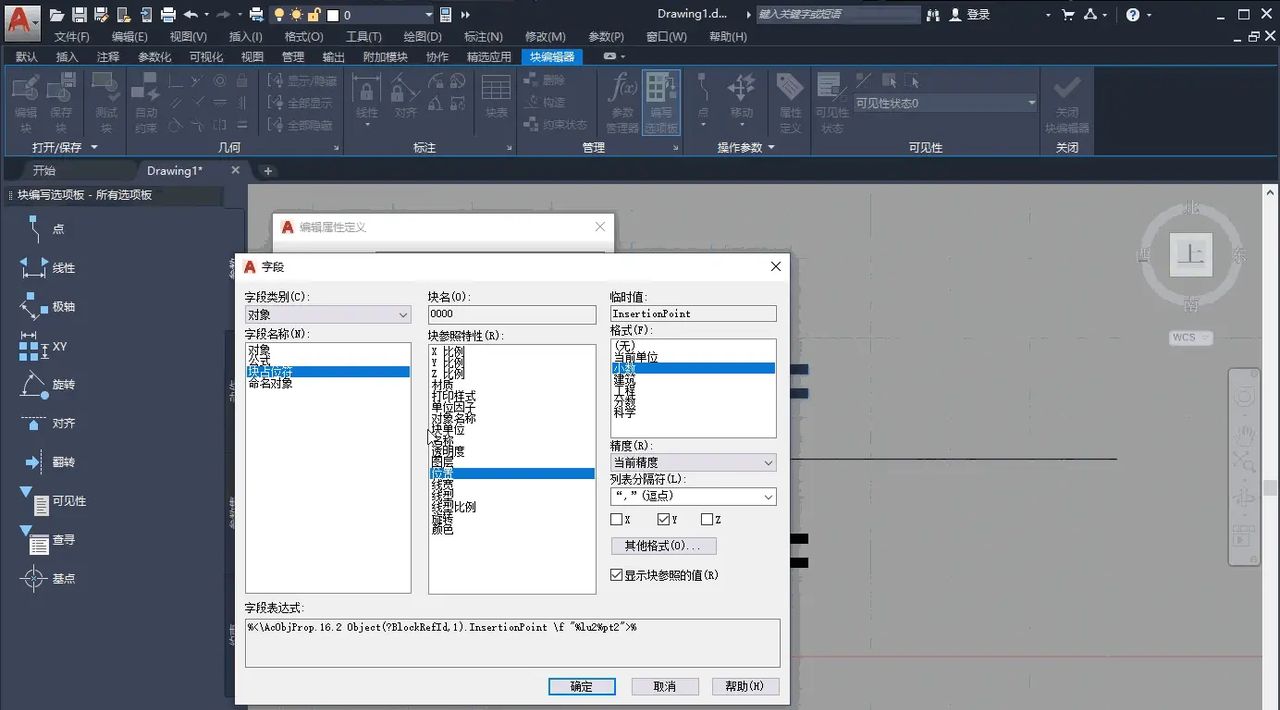Click the white layer color swatch in title bar

pyautogui.click(x=333, y=15)
